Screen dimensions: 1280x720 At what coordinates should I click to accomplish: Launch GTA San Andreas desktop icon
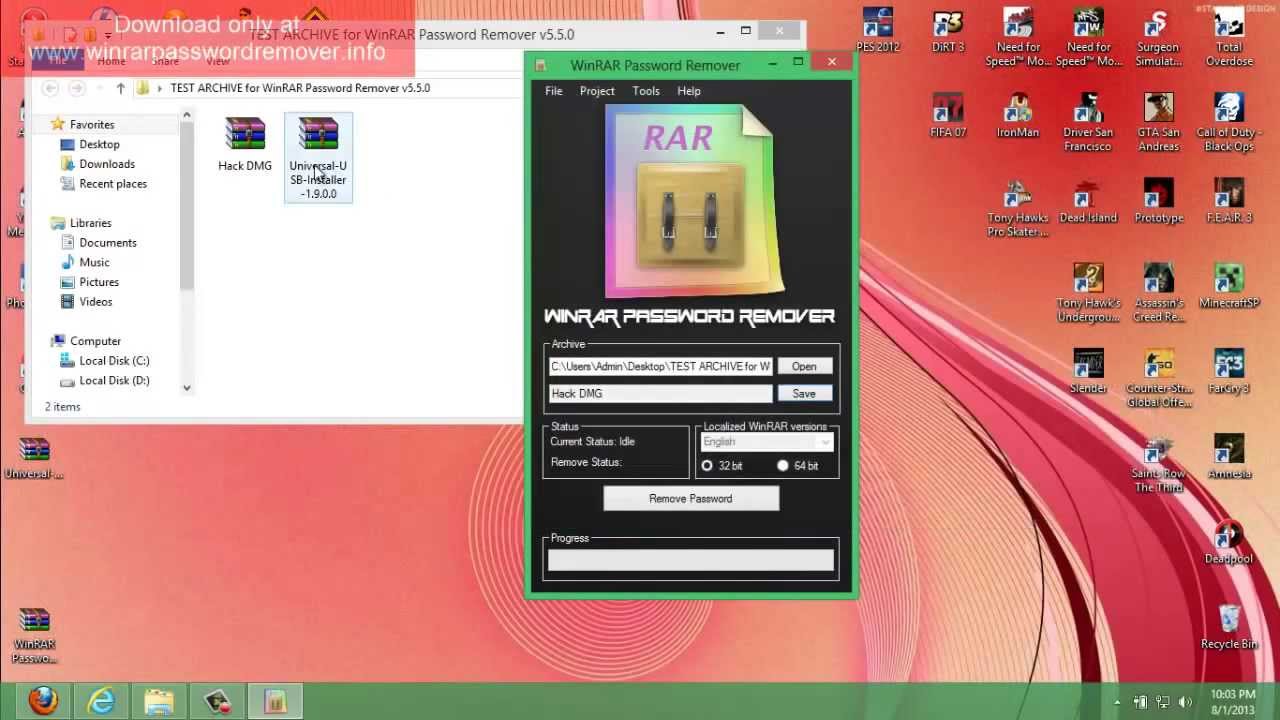click(1158, 123)
